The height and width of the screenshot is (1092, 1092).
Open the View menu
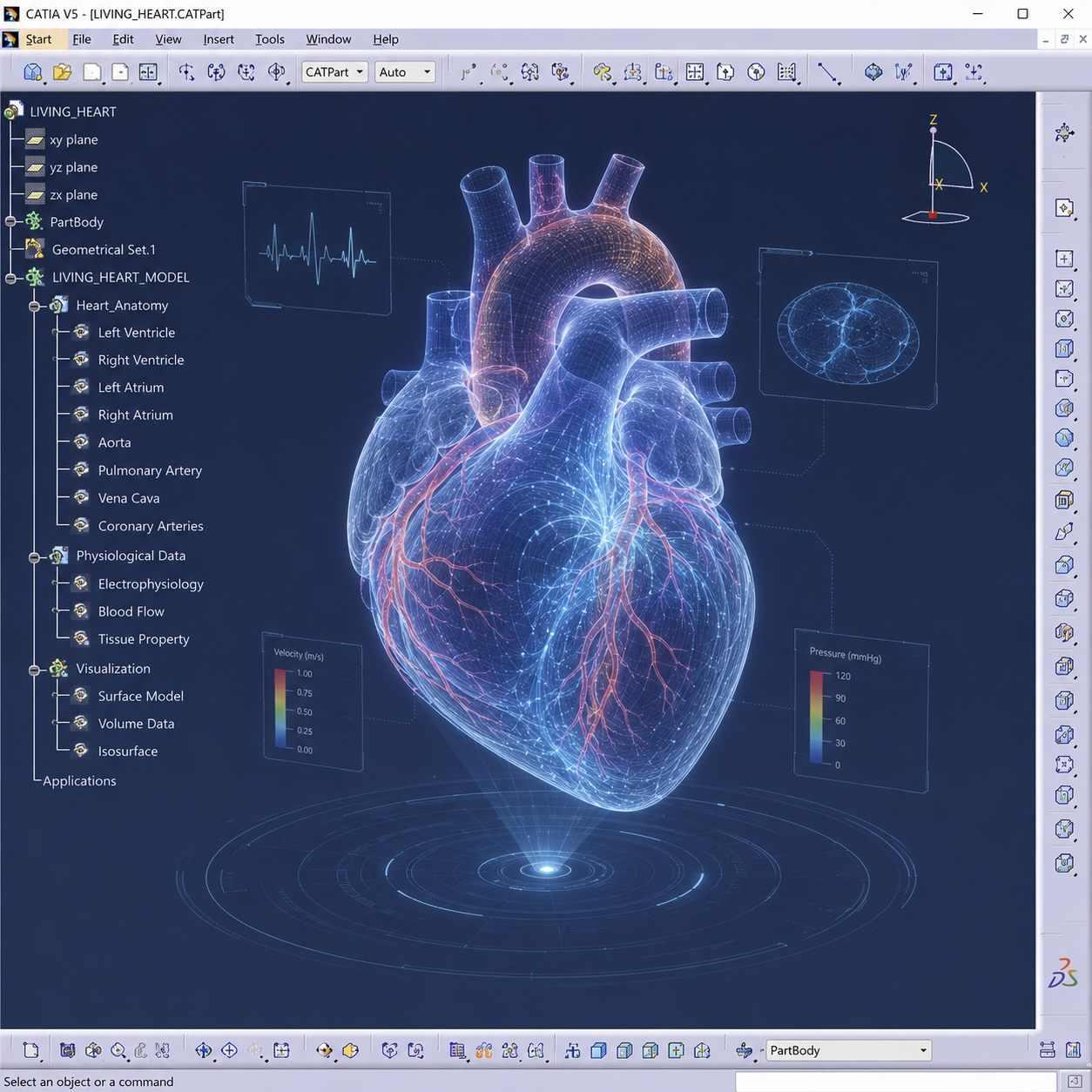168,39
